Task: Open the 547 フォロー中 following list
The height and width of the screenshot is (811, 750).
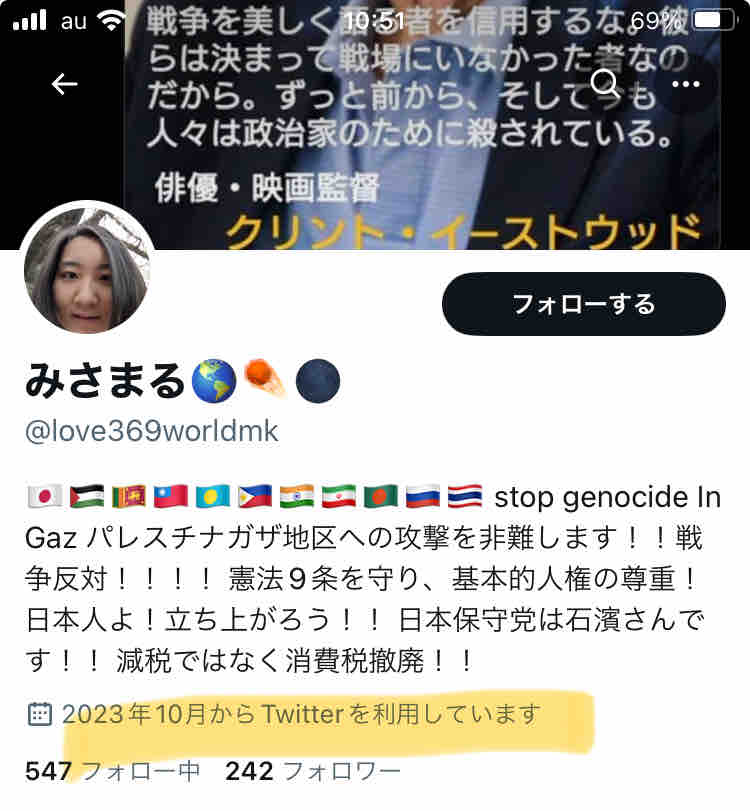Action: click(112, 771)
